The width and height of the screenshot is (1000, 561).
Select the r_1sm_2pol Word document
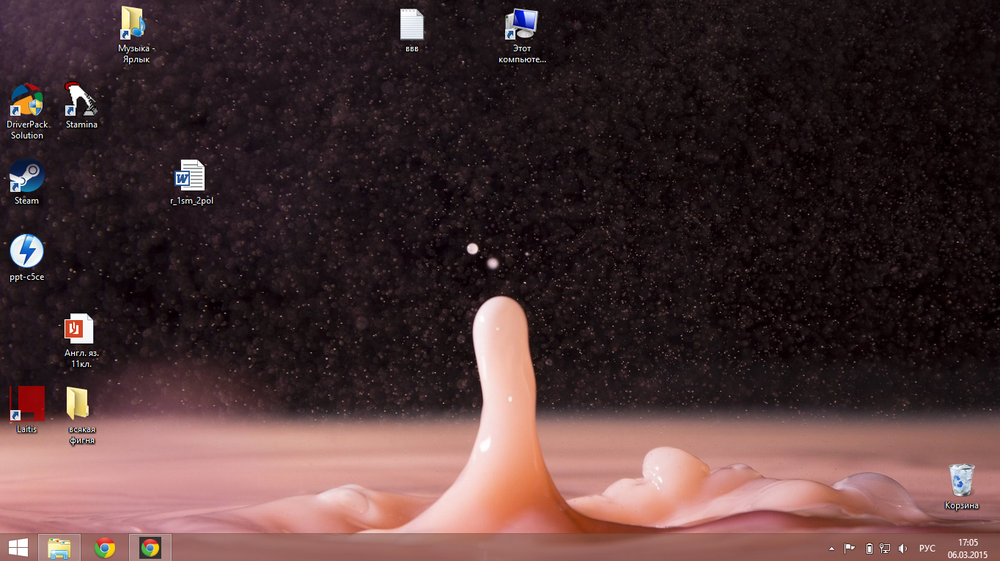click(191, 176)
